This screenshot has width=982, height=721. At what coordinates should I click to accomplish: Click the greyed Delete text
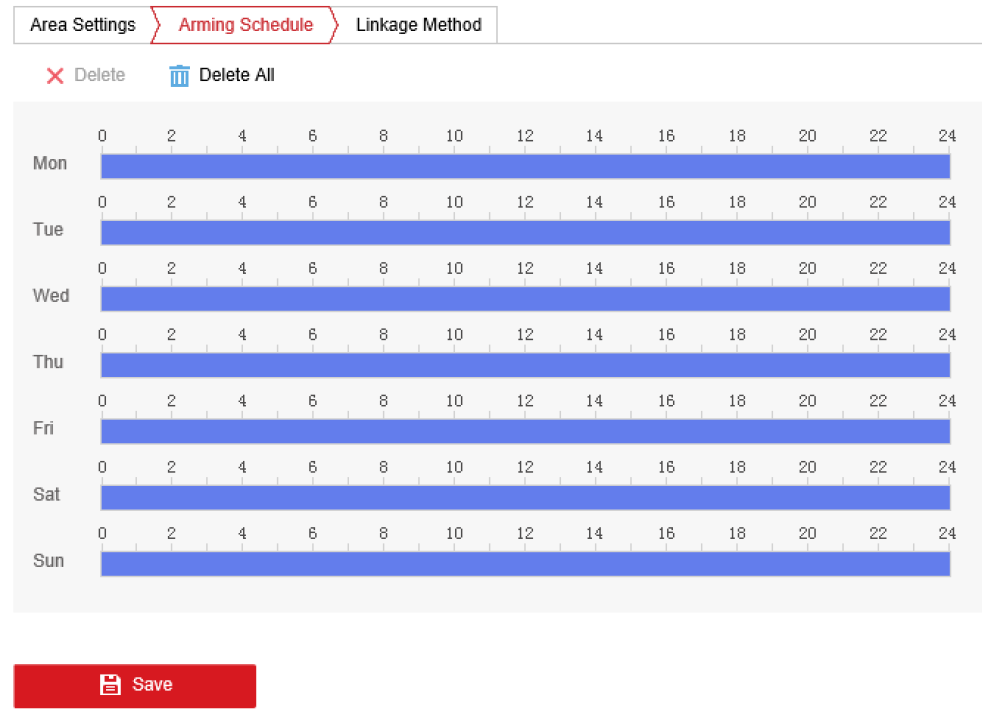[100, 75]
